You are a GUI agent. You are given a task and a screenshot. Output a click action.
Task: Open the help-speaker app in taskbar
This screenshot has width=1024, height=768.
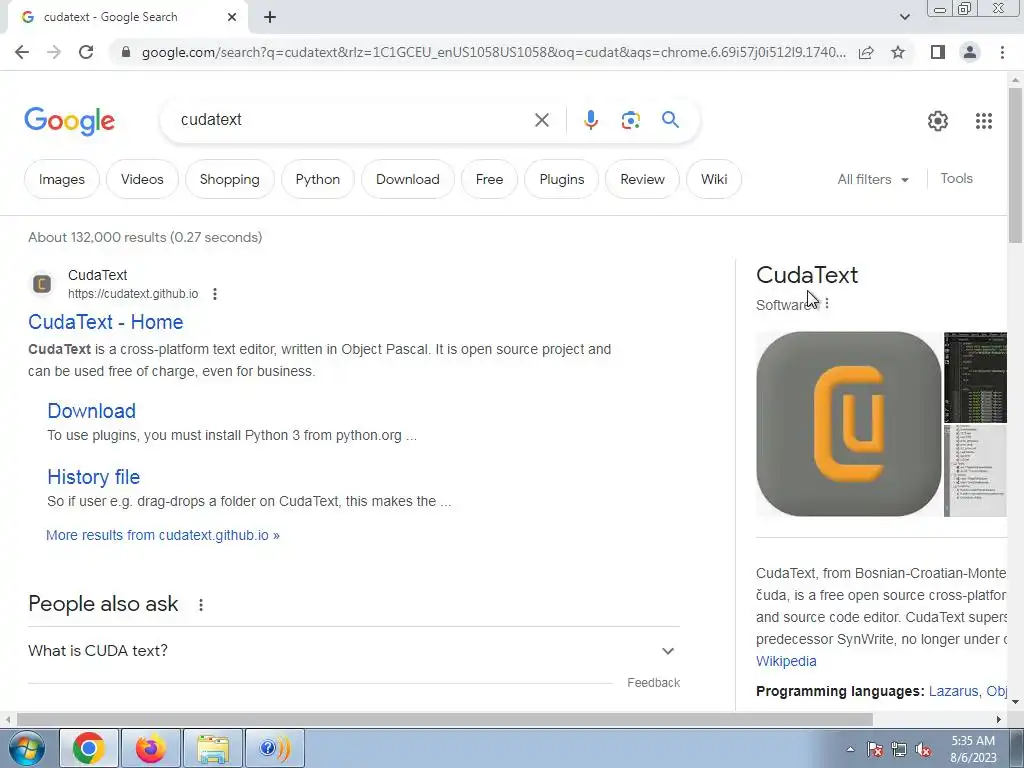pos(275,748)
